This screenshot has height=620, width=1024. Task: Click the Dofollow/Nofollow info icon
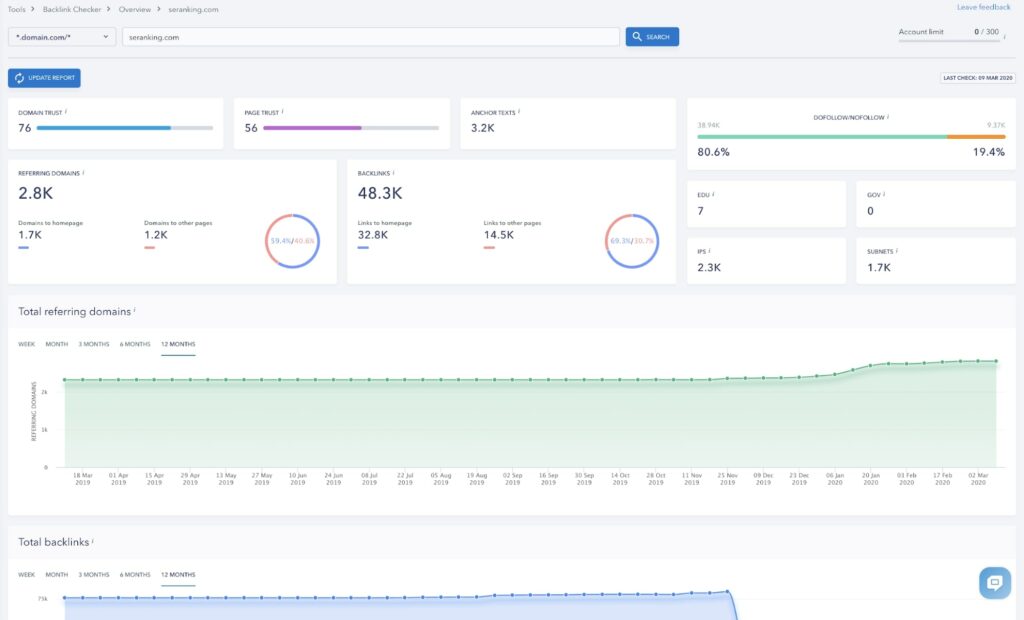pos(888,117)
